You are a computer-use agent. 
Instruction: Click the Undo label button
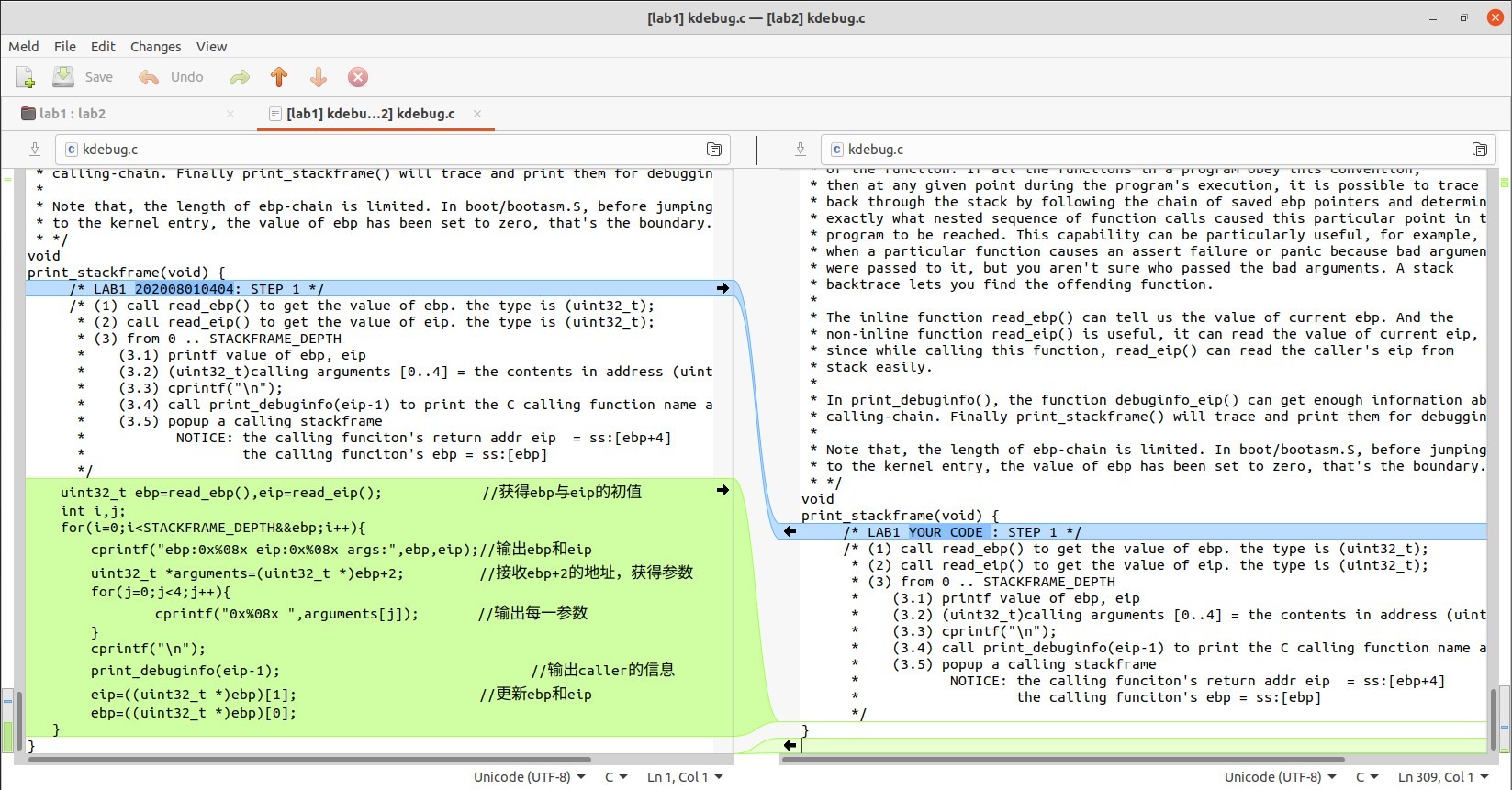tap(186, 77)
